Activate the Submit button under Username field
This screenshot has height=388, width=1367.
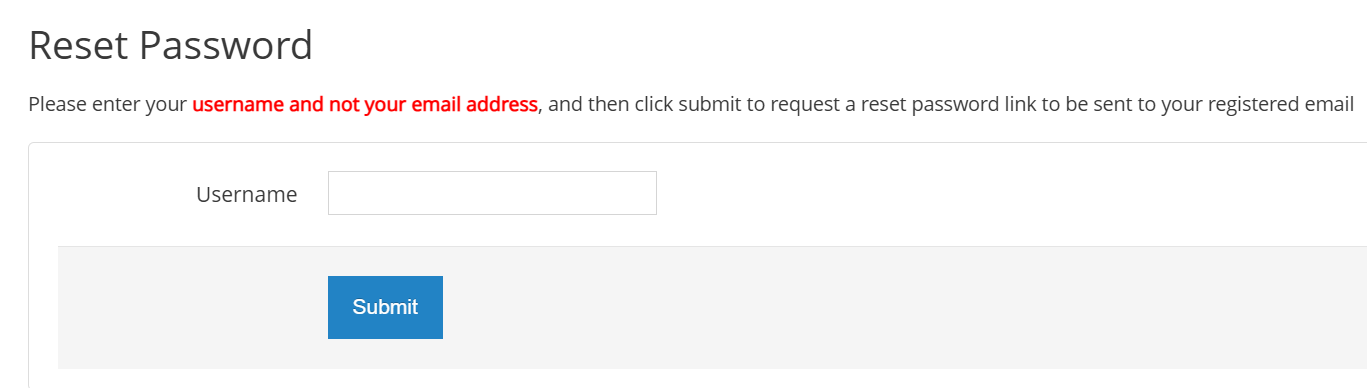[385, 307]
